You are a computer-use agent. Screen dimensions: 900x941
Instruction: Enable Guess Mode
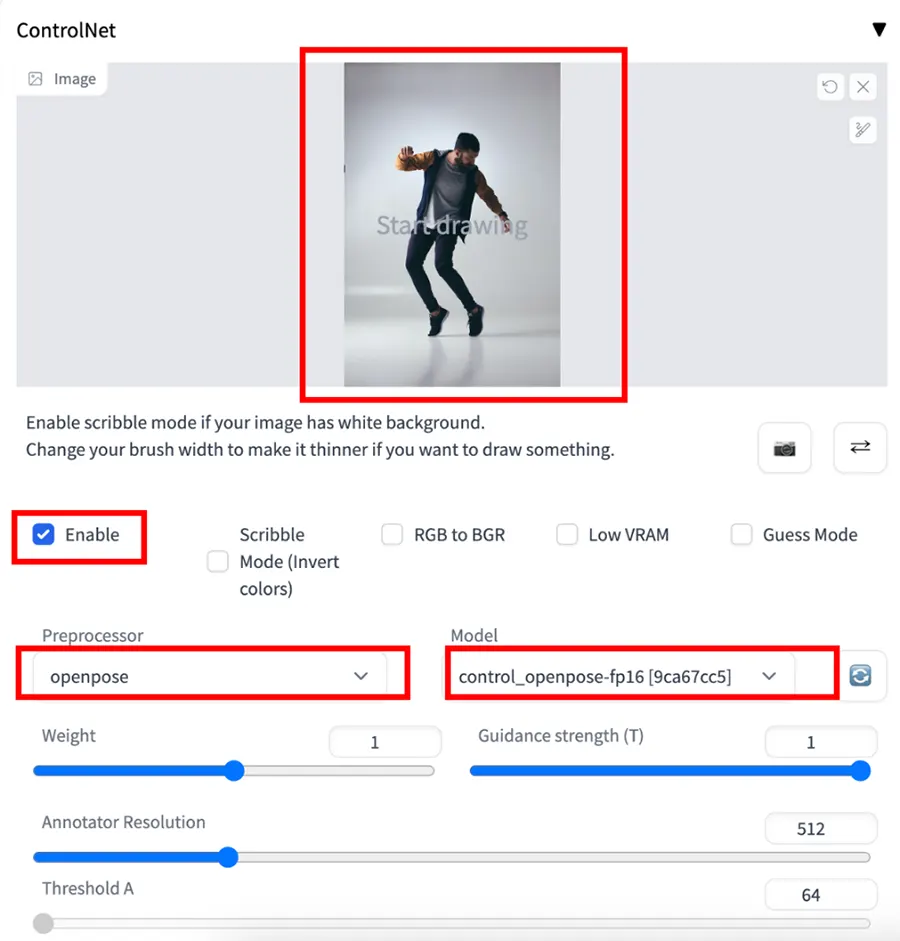coord(741,535)
